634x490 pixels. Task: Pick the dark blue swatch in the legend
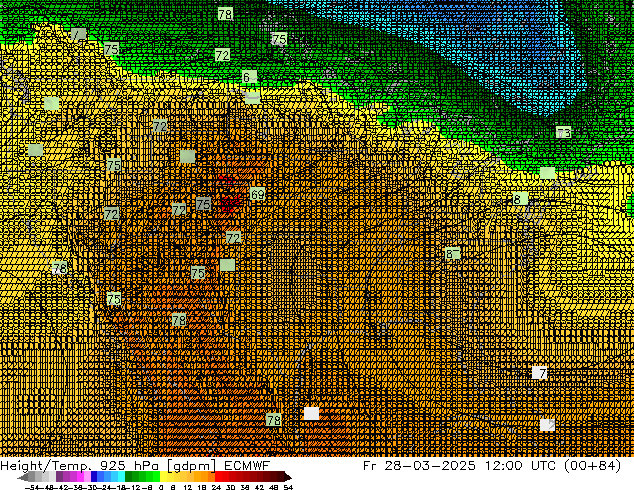pyautogui.click(x=94, y=477)
